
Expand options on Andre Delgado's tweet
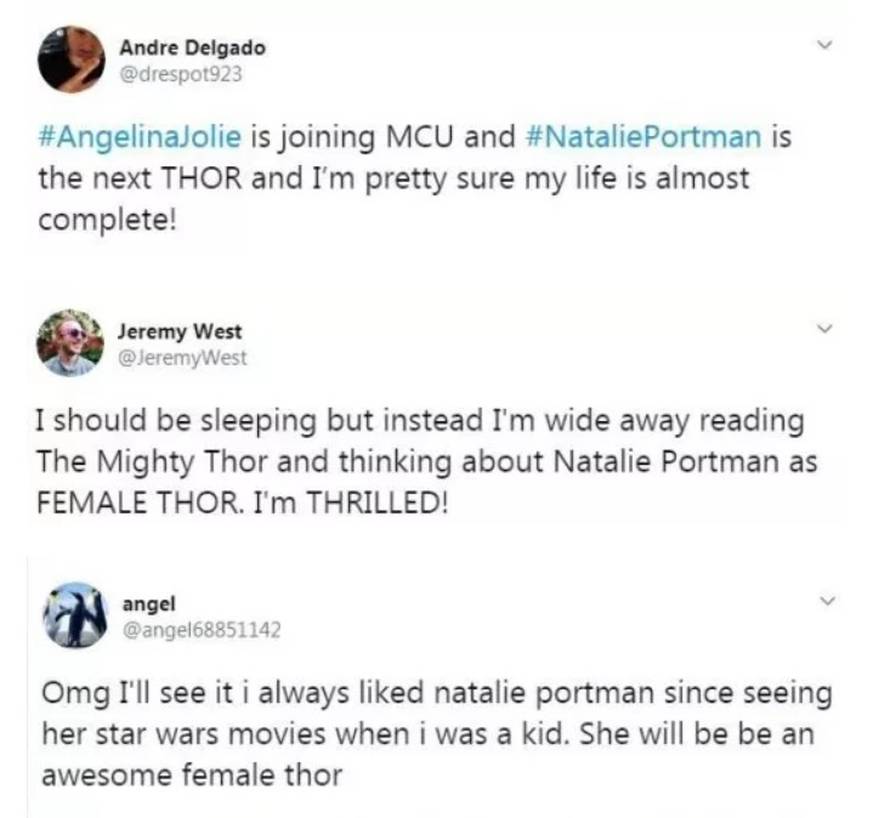[825, 42]
